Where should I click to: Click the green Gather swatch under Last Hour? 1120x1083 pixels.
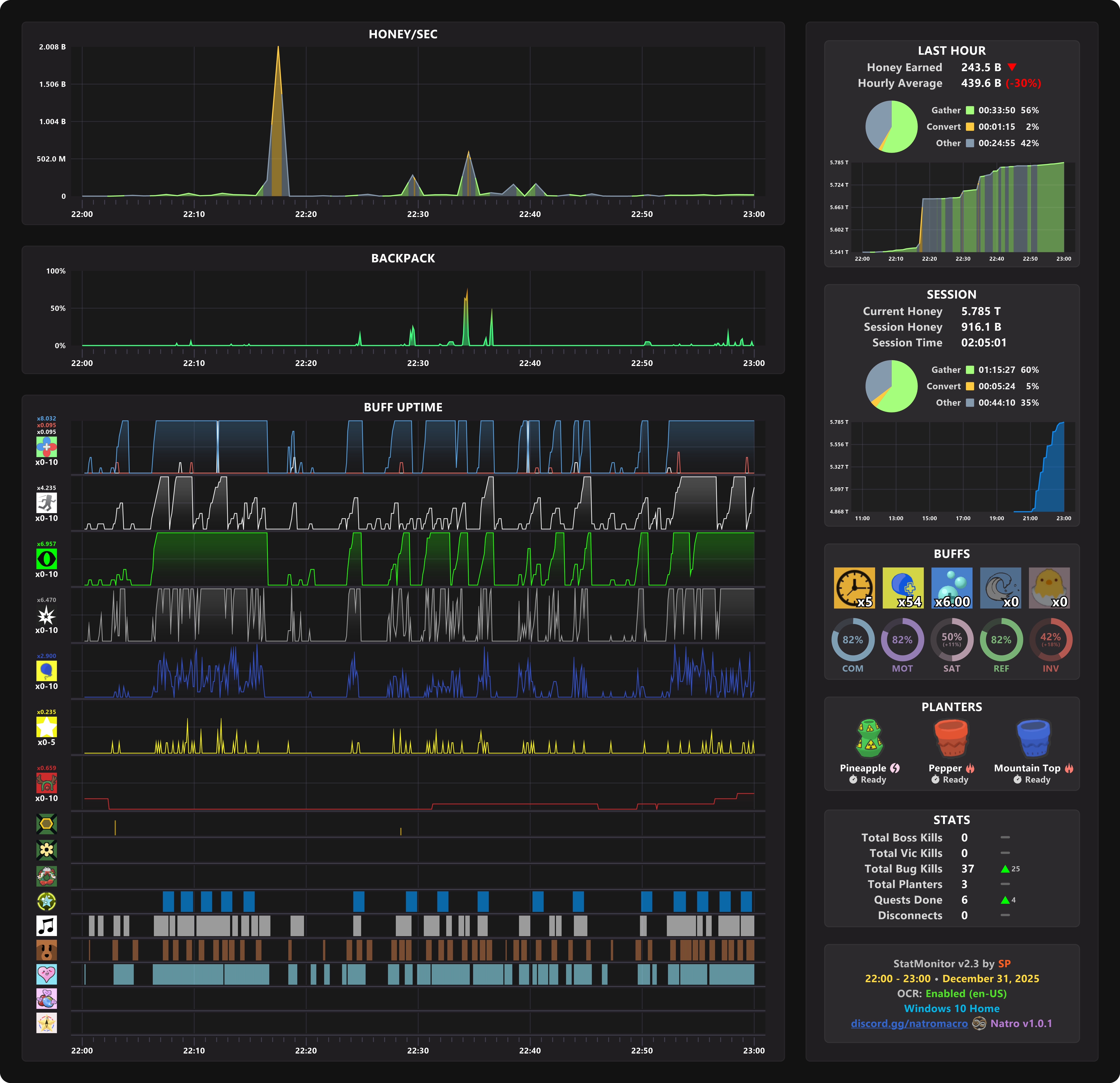coord(970,110)
